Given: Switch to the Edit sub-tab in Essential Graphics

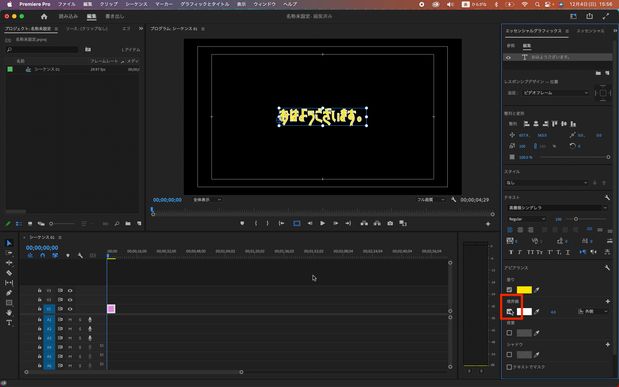Looking at the screenshot, I should coord(527,46).
